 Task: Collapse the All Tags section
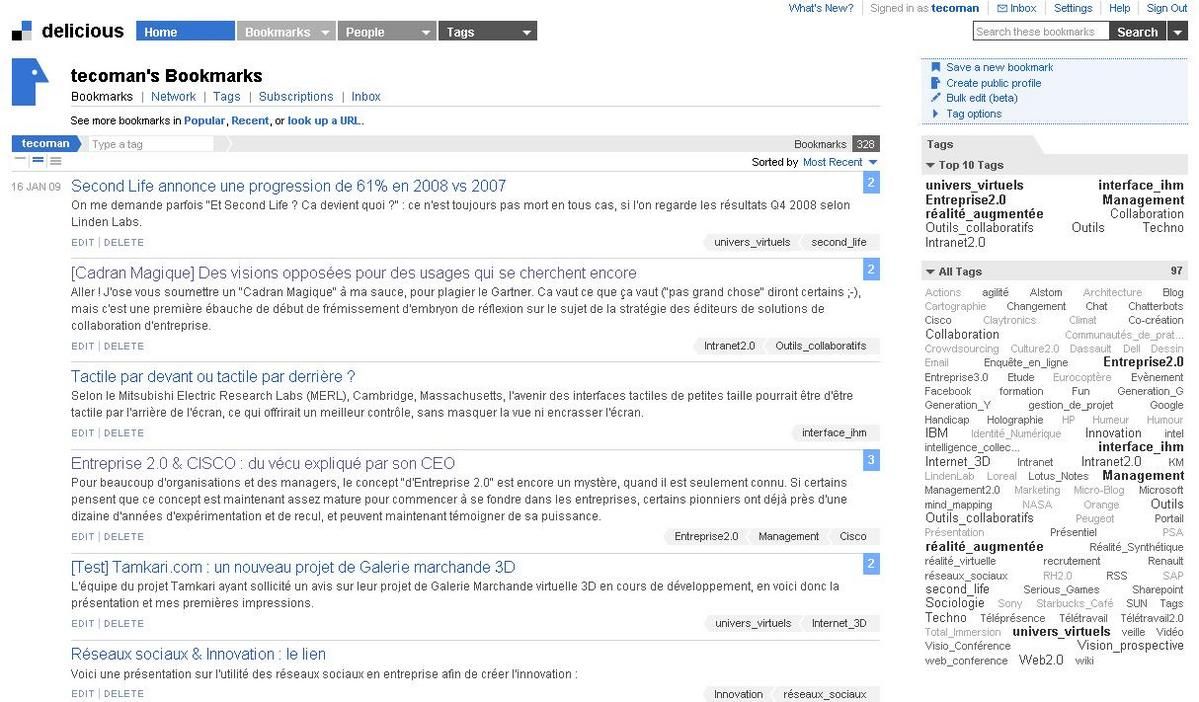click(x=931, y=271)
